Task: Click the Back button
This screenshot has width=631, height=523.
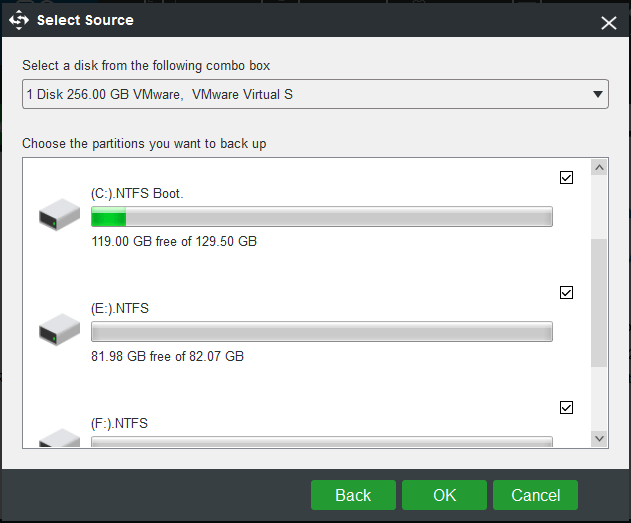Action: (353, 495)
